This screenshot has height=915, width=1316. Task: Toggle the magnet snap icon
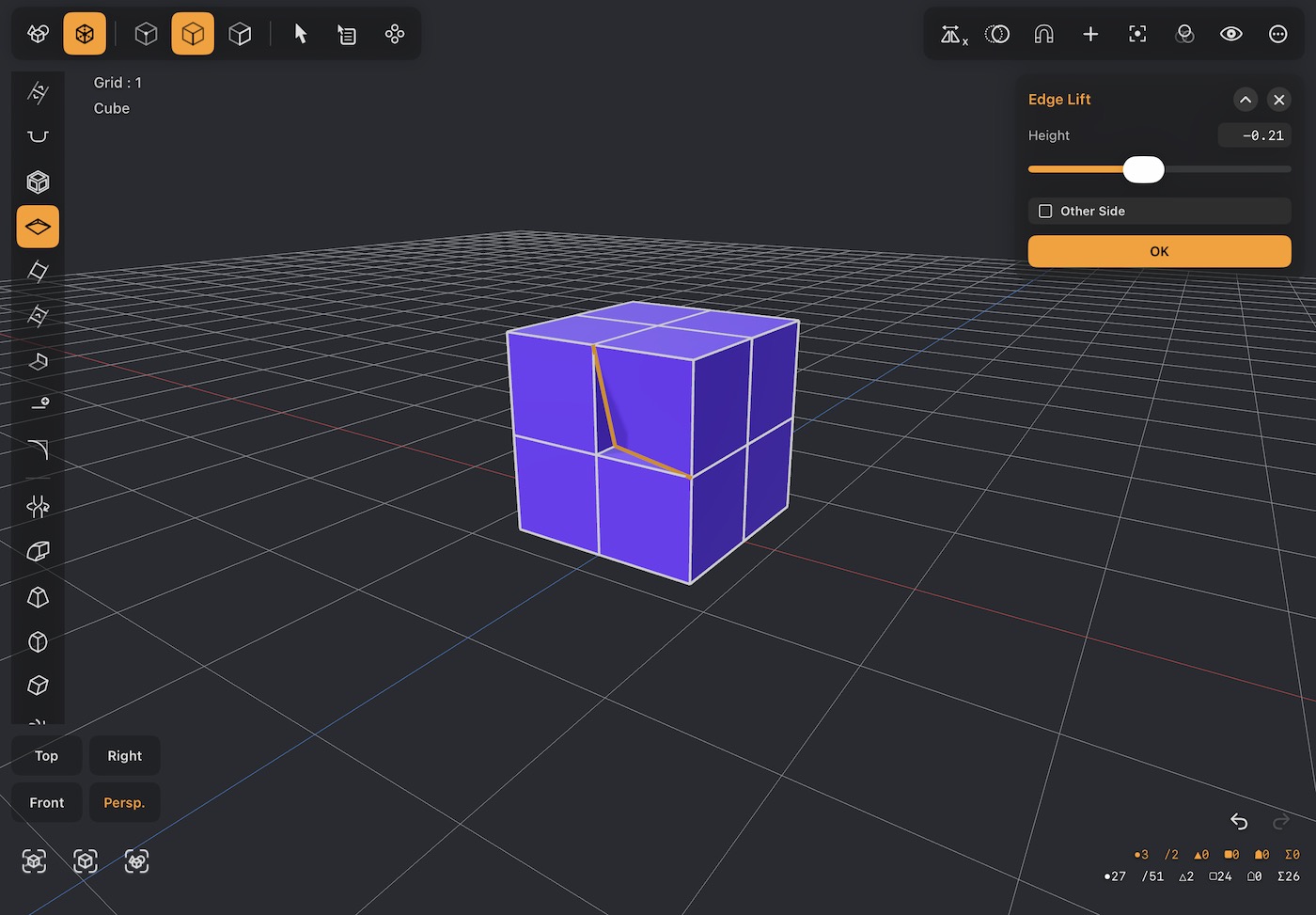(1043, 34)
